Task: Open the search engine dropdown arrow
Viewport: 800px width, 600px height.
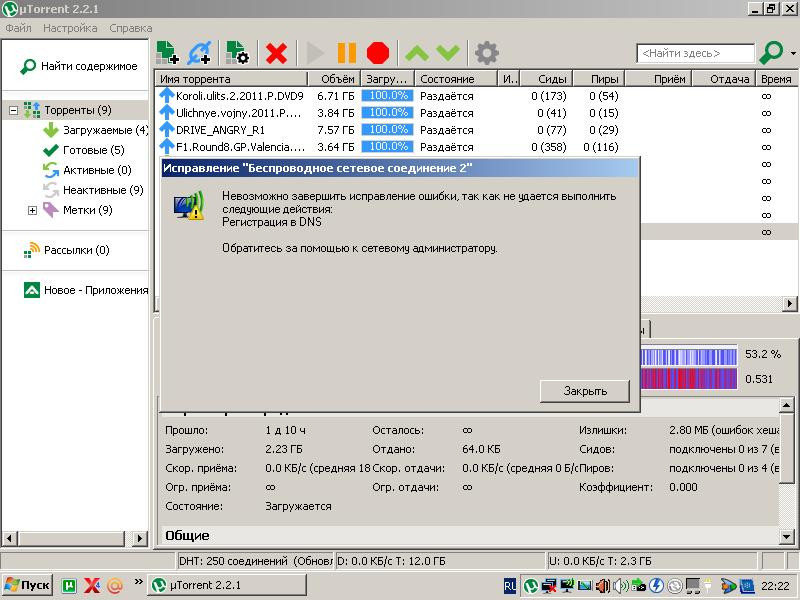Action: (x=793, y=53)
